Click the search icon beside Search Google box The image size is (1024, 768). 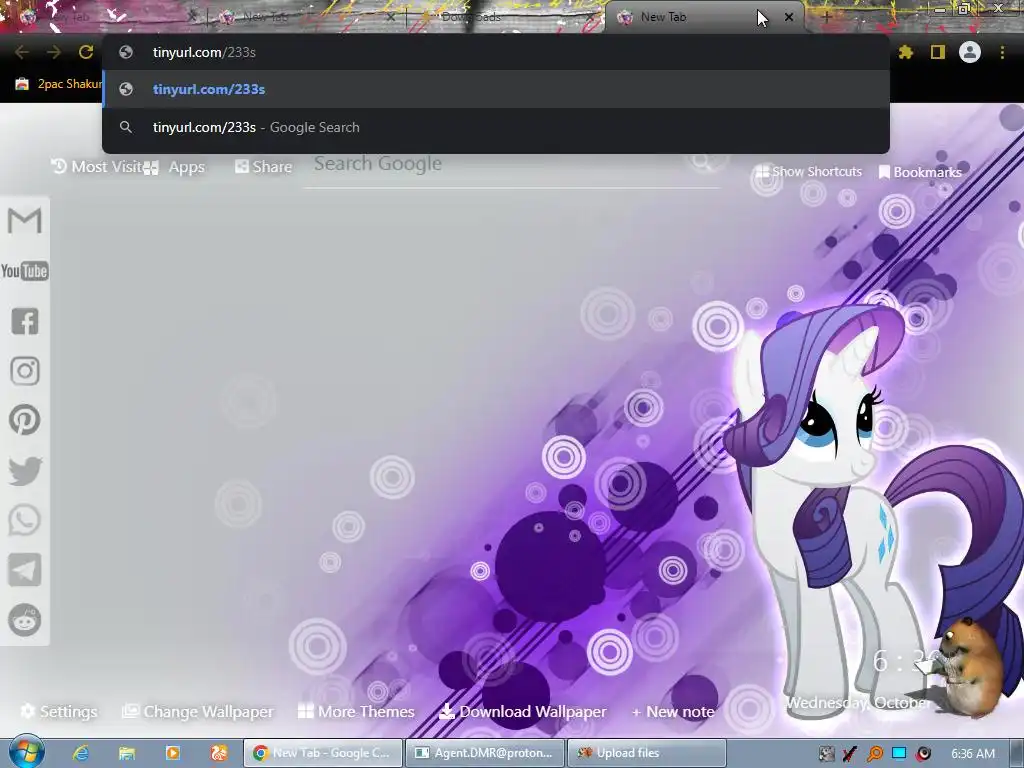tap(702, 160)
